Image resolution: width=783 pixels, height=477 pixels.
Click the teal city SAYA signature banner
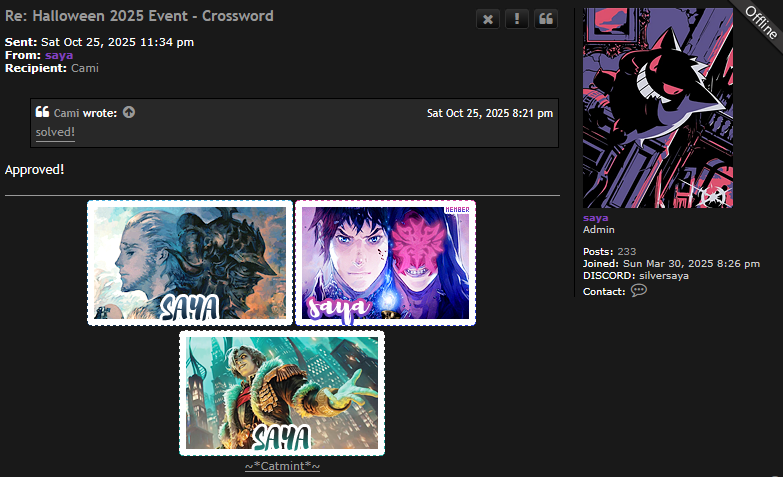pyautogui.click(x=282, y=393)
